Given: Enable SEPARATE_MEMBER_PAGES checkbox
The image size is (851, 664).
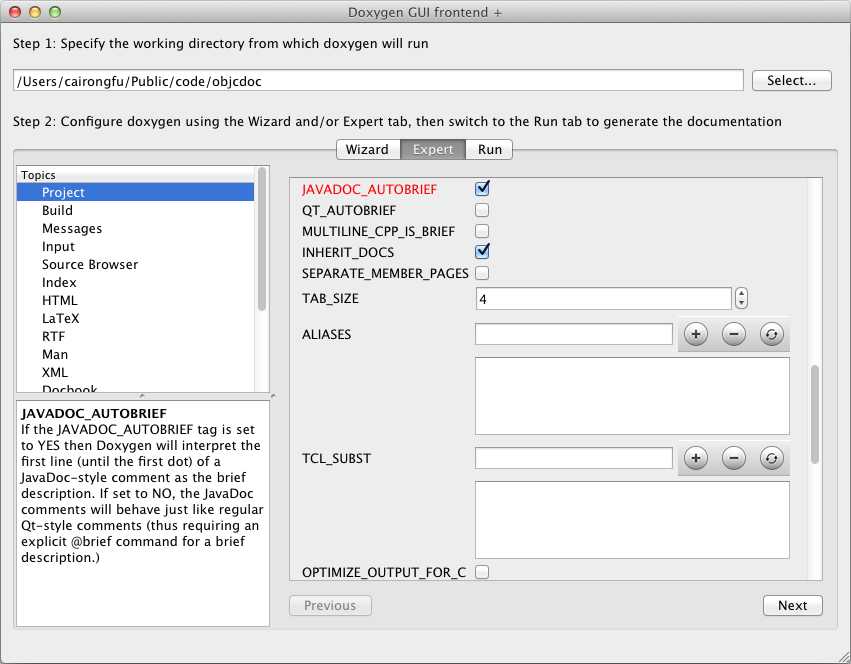Looking at the screenshot, I should pos(482,273).
